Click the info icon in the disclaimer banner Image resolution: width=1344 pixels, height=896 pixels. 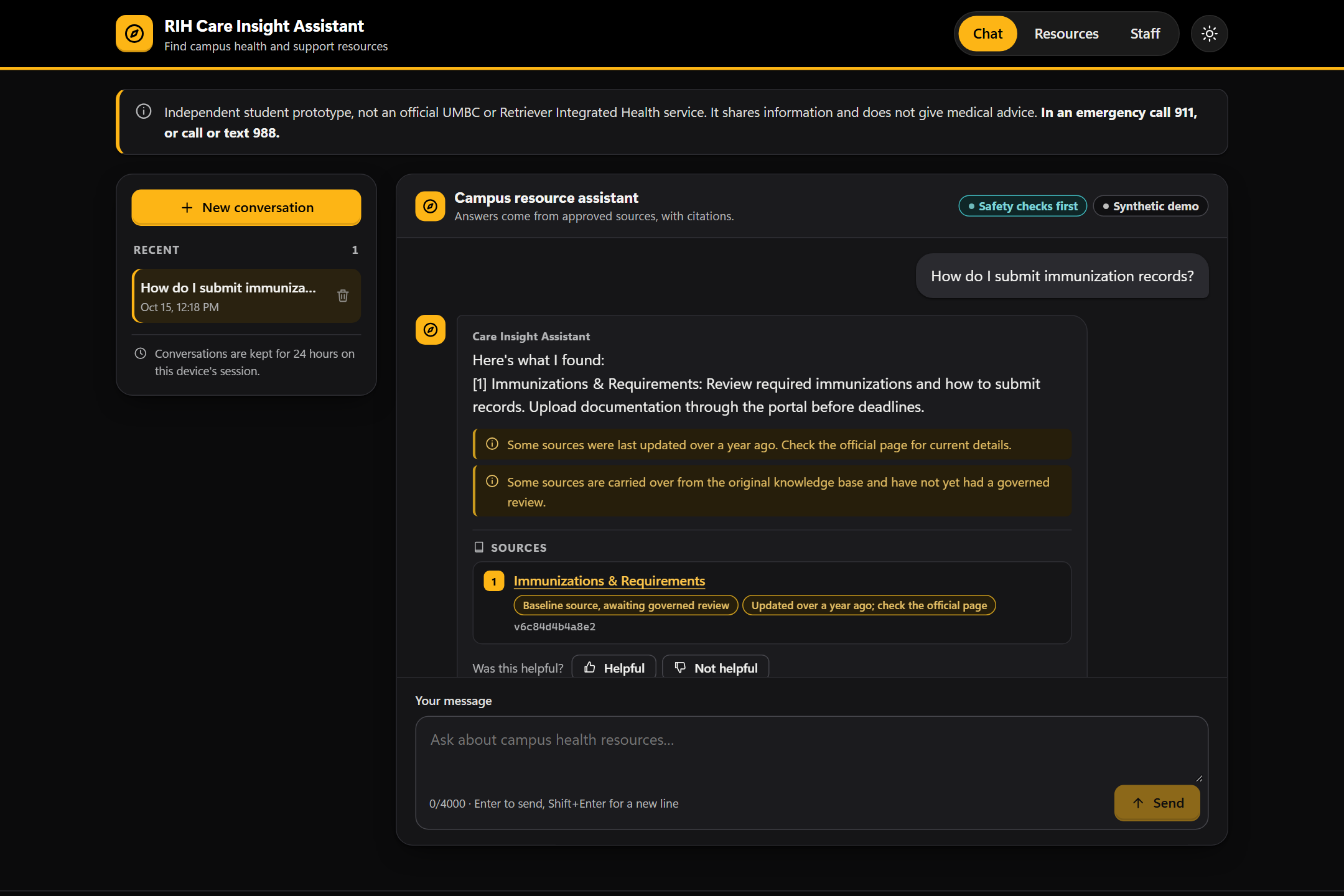tap(144, 111)
